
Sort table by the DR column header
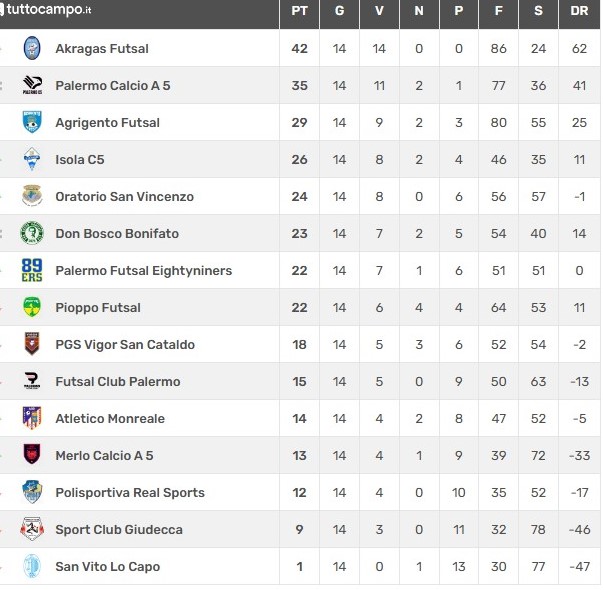579,11
